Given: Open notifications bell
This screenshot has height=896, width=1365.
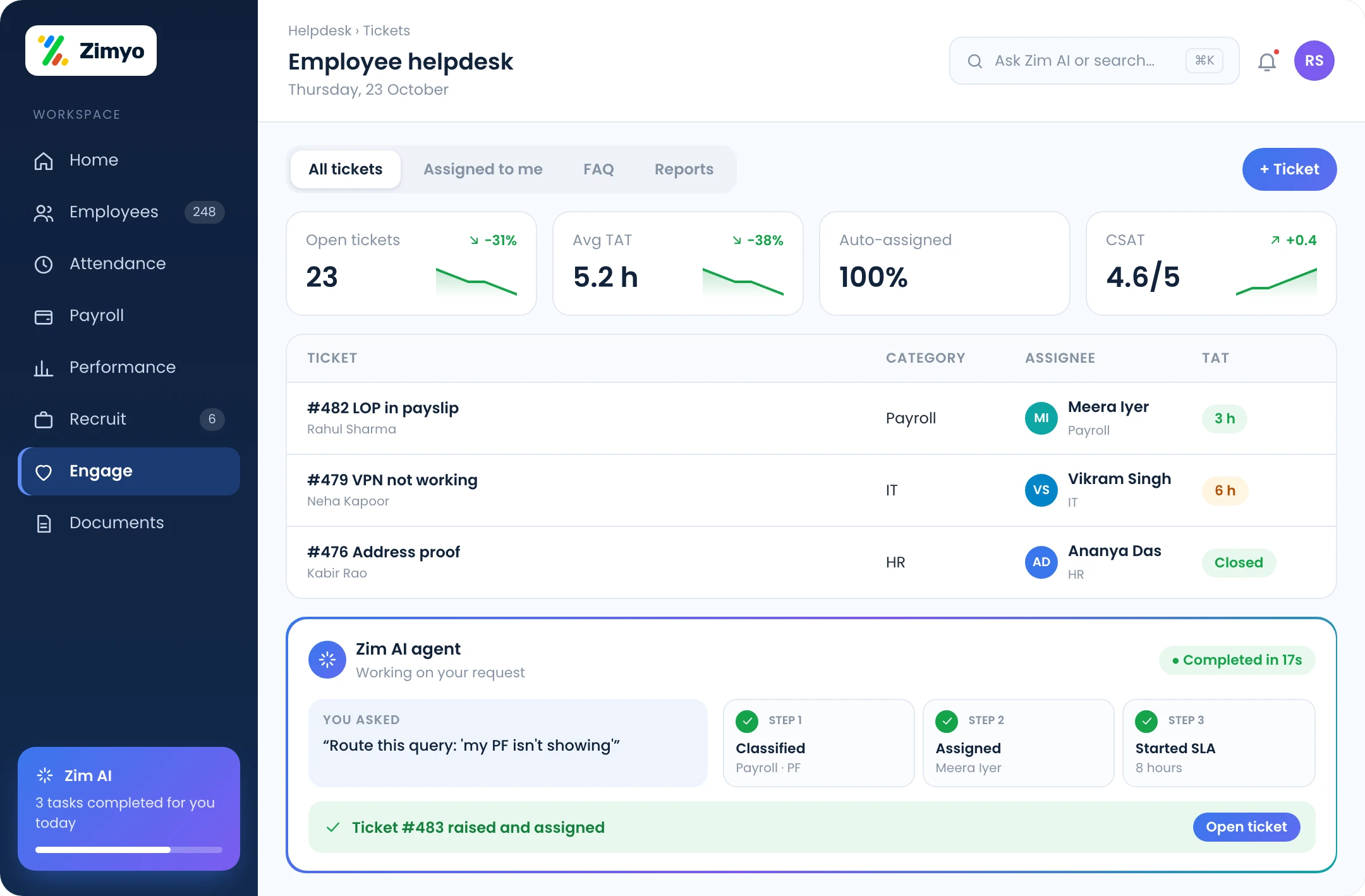Looking at the screenshot, I should (x=1268, y=61).
